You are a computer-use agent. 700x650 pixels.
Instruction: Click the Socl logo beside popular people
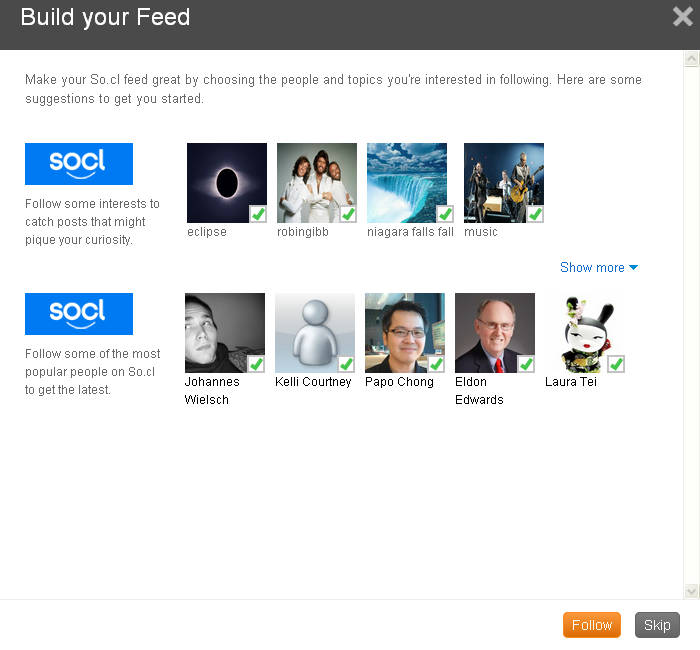click(x=79, y=314)
